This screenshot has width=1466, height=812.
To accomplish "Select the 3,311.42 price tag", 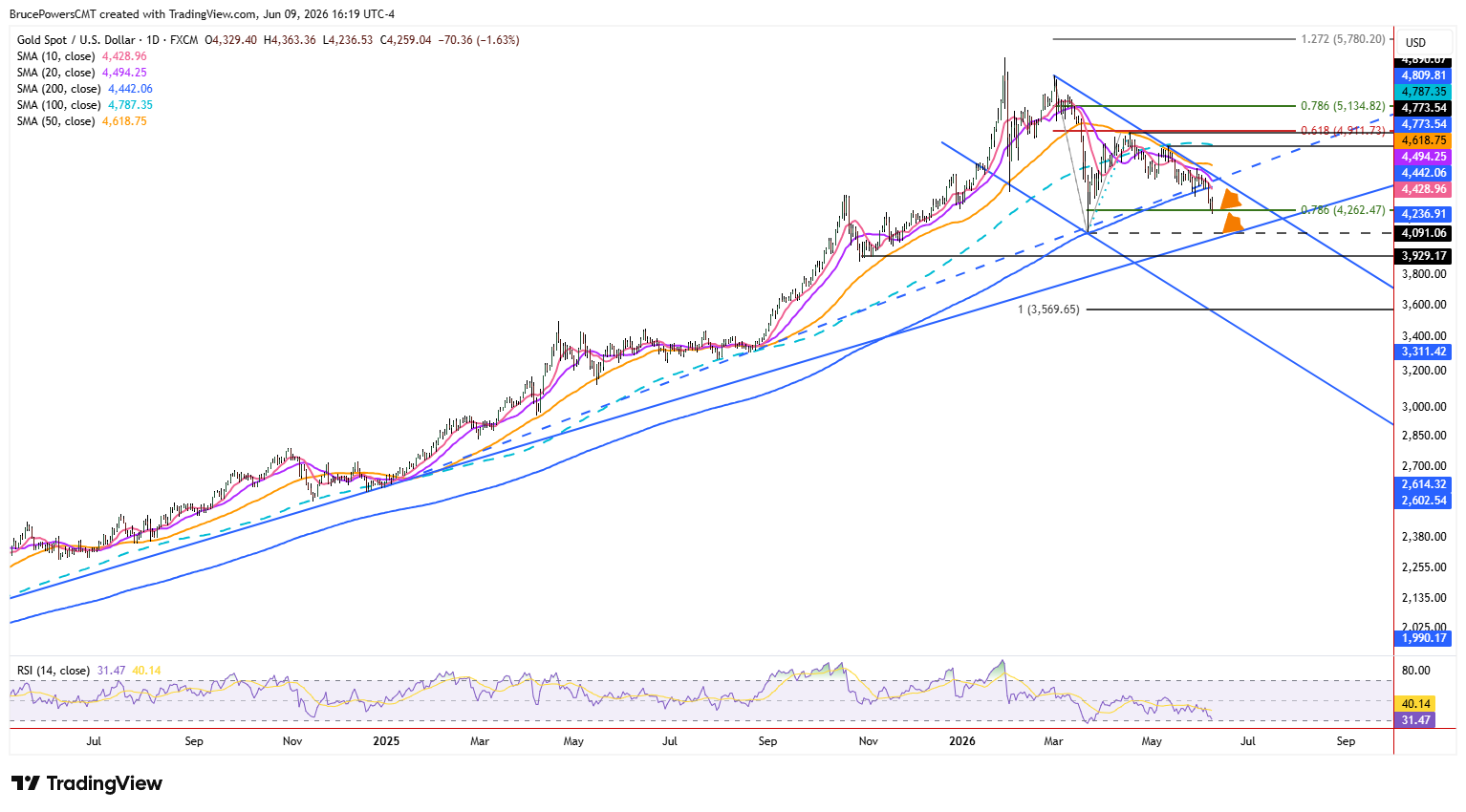I will click(1424, 352).
